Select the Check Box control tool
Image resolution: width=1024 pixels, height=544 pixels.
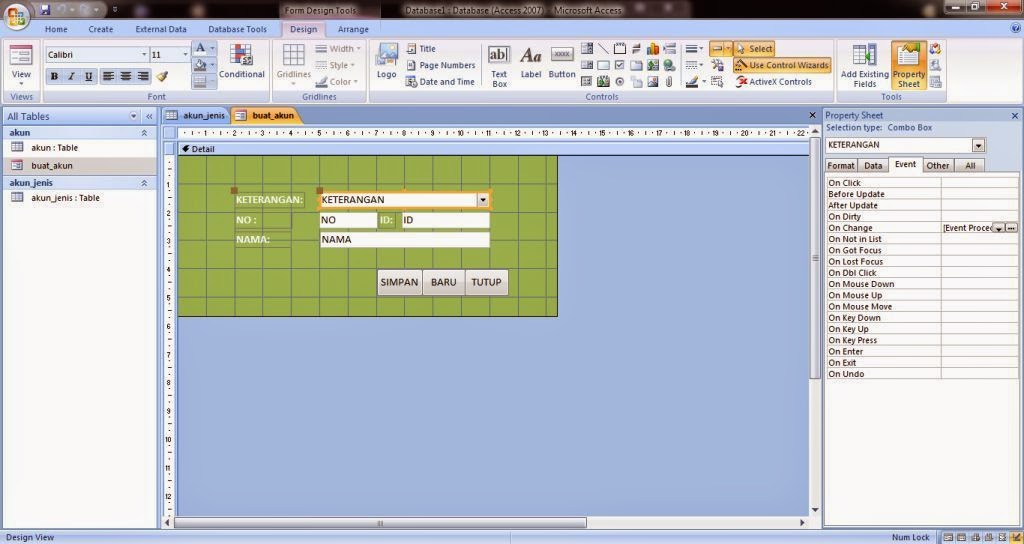(620, 65)
